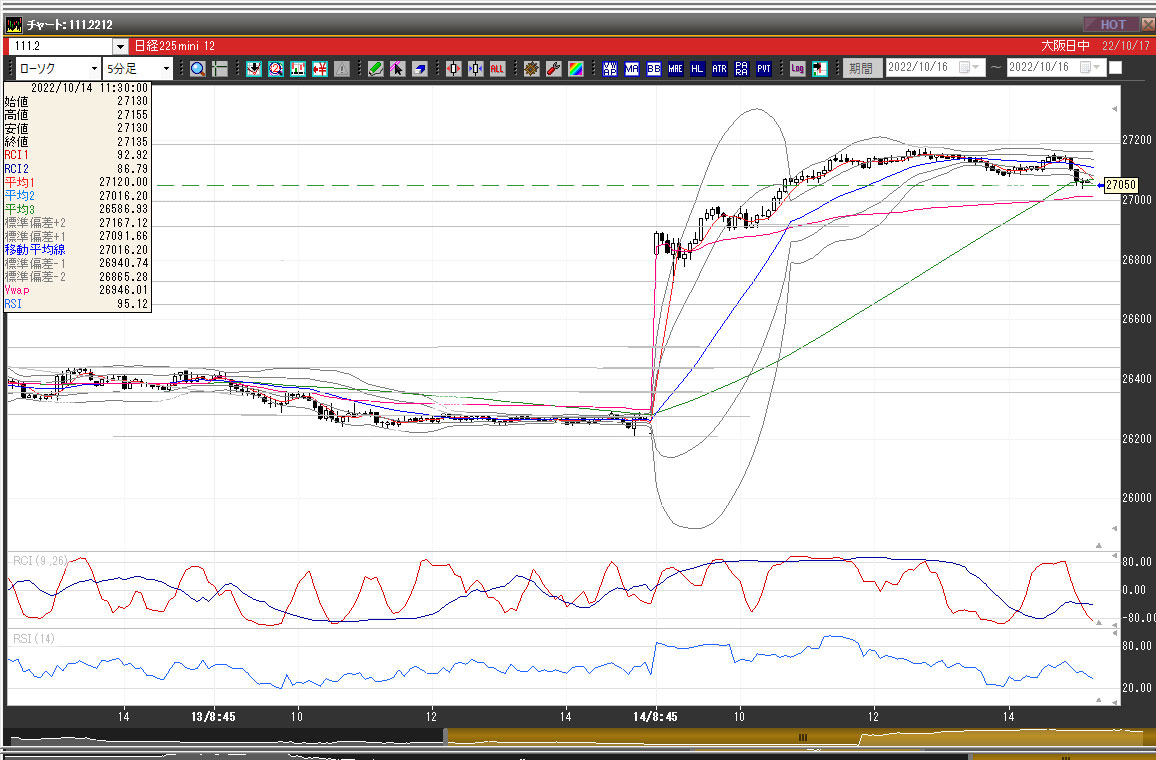Toggle the MA moving average indicator
The height and width of the screenshot is (760, 1156).
click(x=632, y=69)
